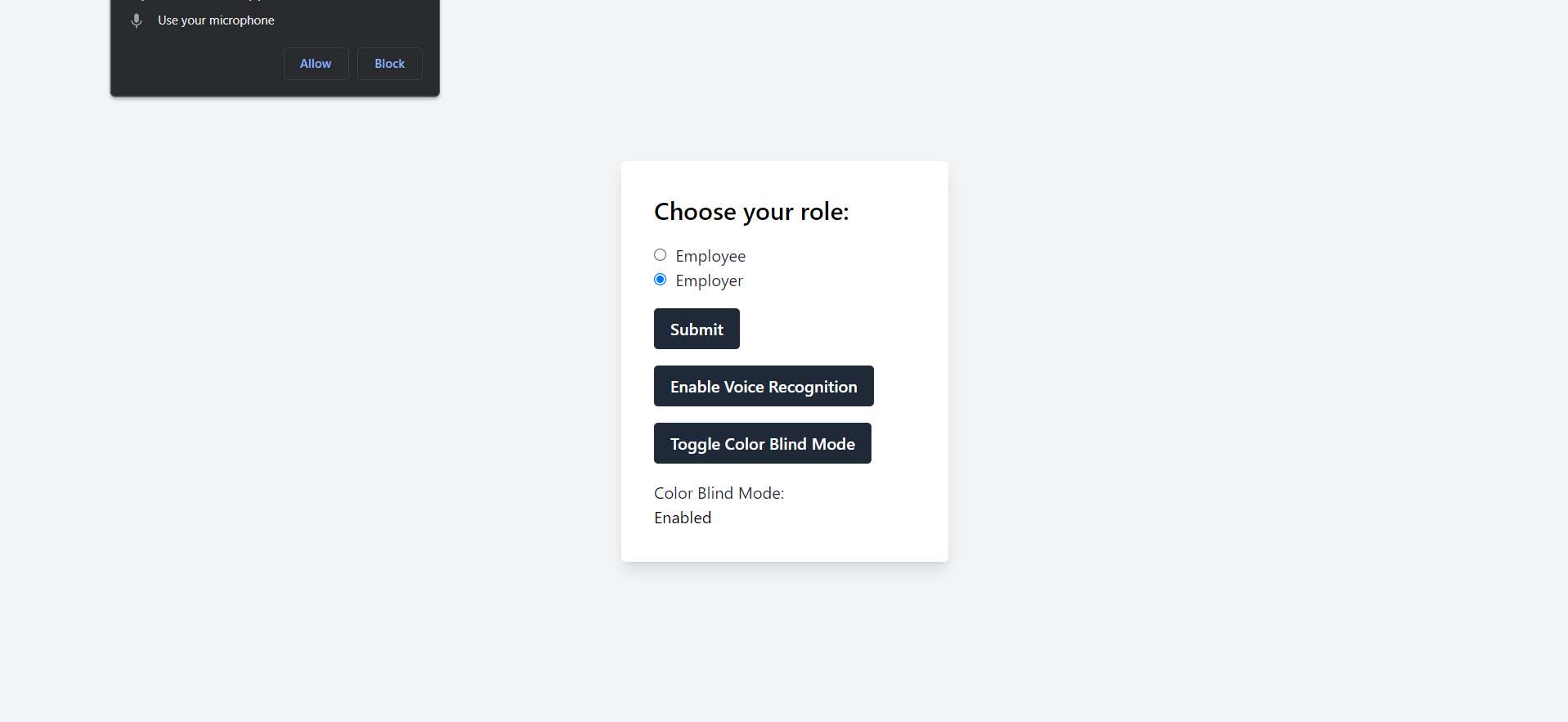This screenshot has height=722, width=1568.
Task: Toggle Color Blind Mode
Action: (x=763, y=443)
